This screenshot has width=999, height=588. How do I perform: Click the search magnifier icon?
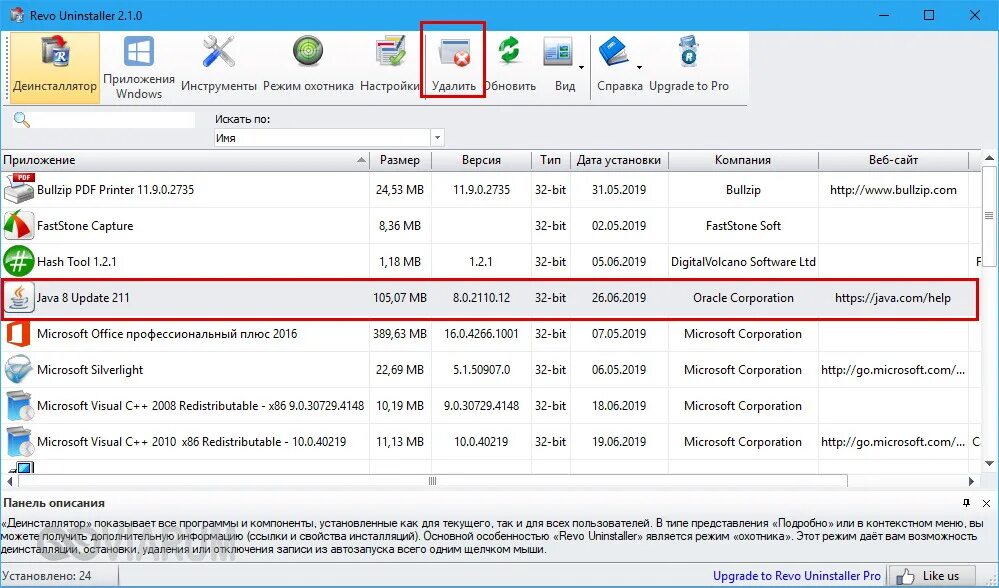[22, 120]
